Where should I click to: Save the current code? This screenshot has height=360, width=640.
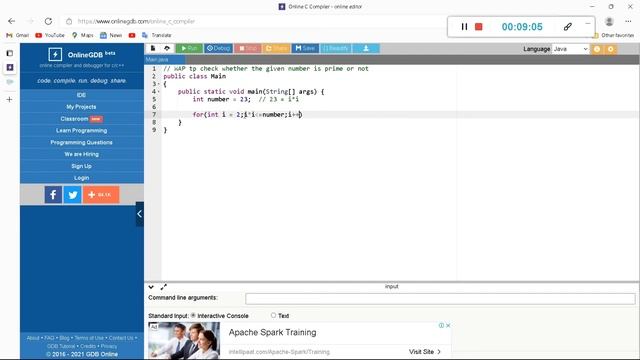(305, 48)
